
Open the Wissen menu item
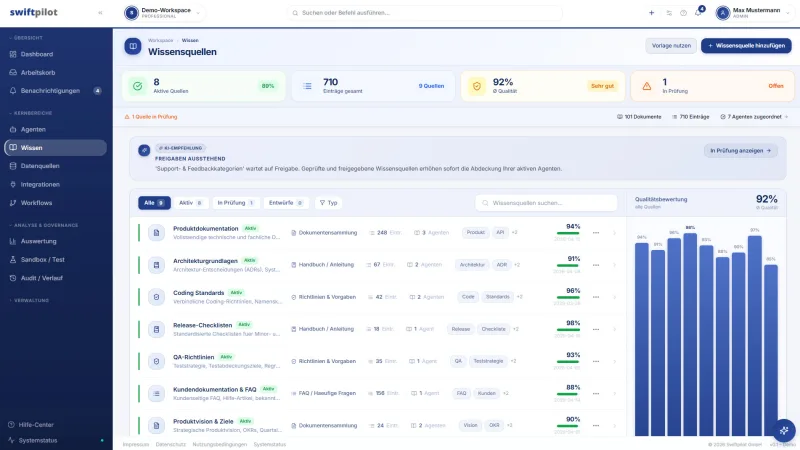56,147
